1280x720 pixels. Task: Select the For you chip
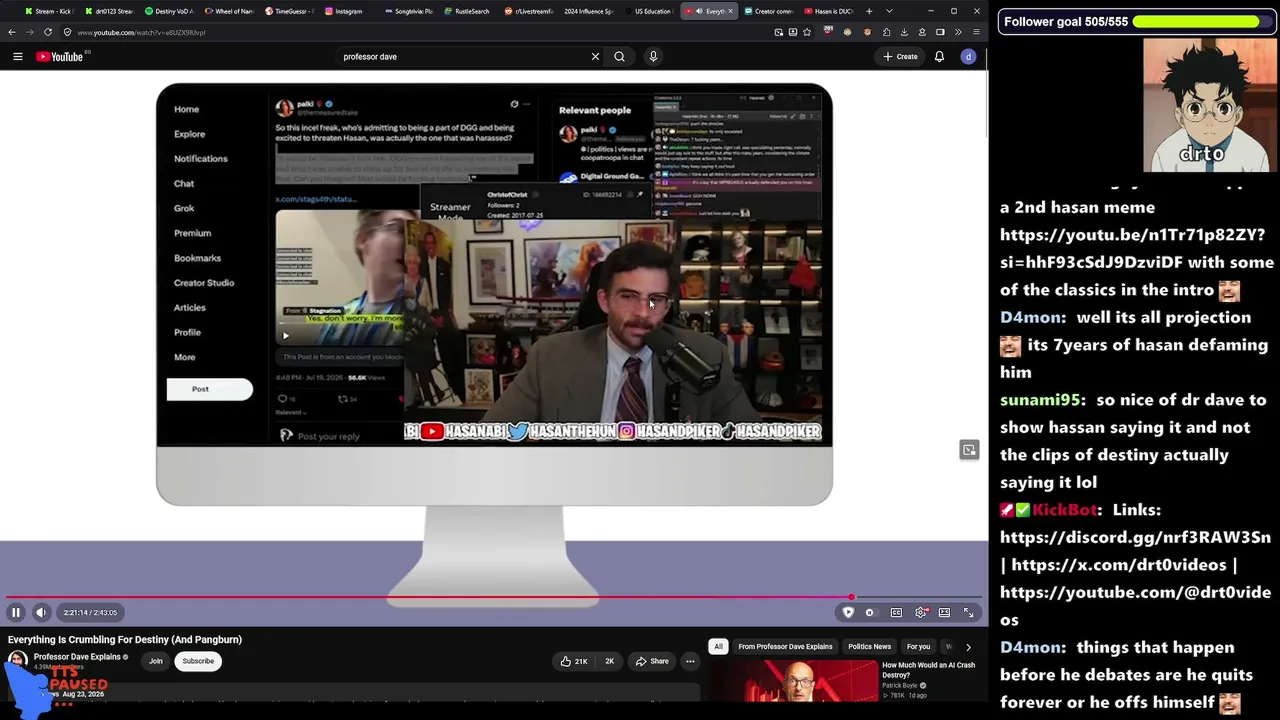(918, 647)
